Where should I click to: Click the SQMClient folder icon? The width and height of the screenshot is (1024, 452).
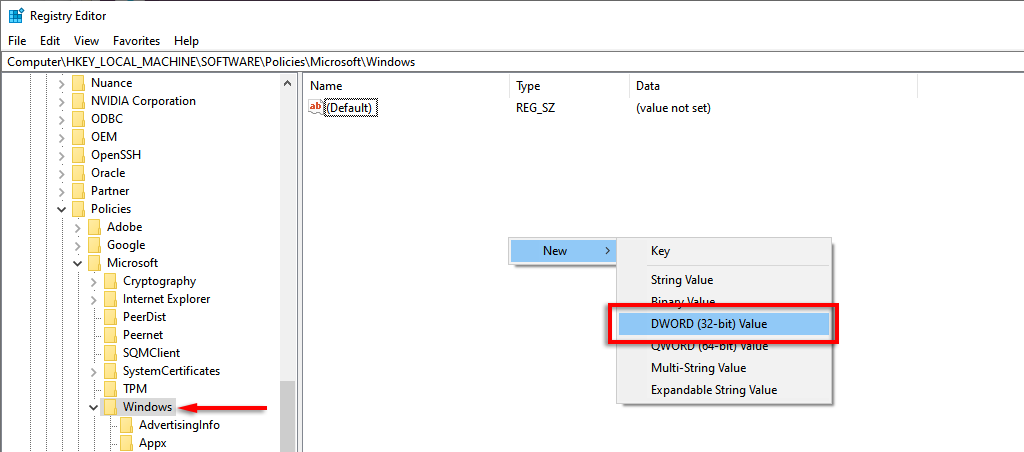pyautogui.click(x=110, y=353)
